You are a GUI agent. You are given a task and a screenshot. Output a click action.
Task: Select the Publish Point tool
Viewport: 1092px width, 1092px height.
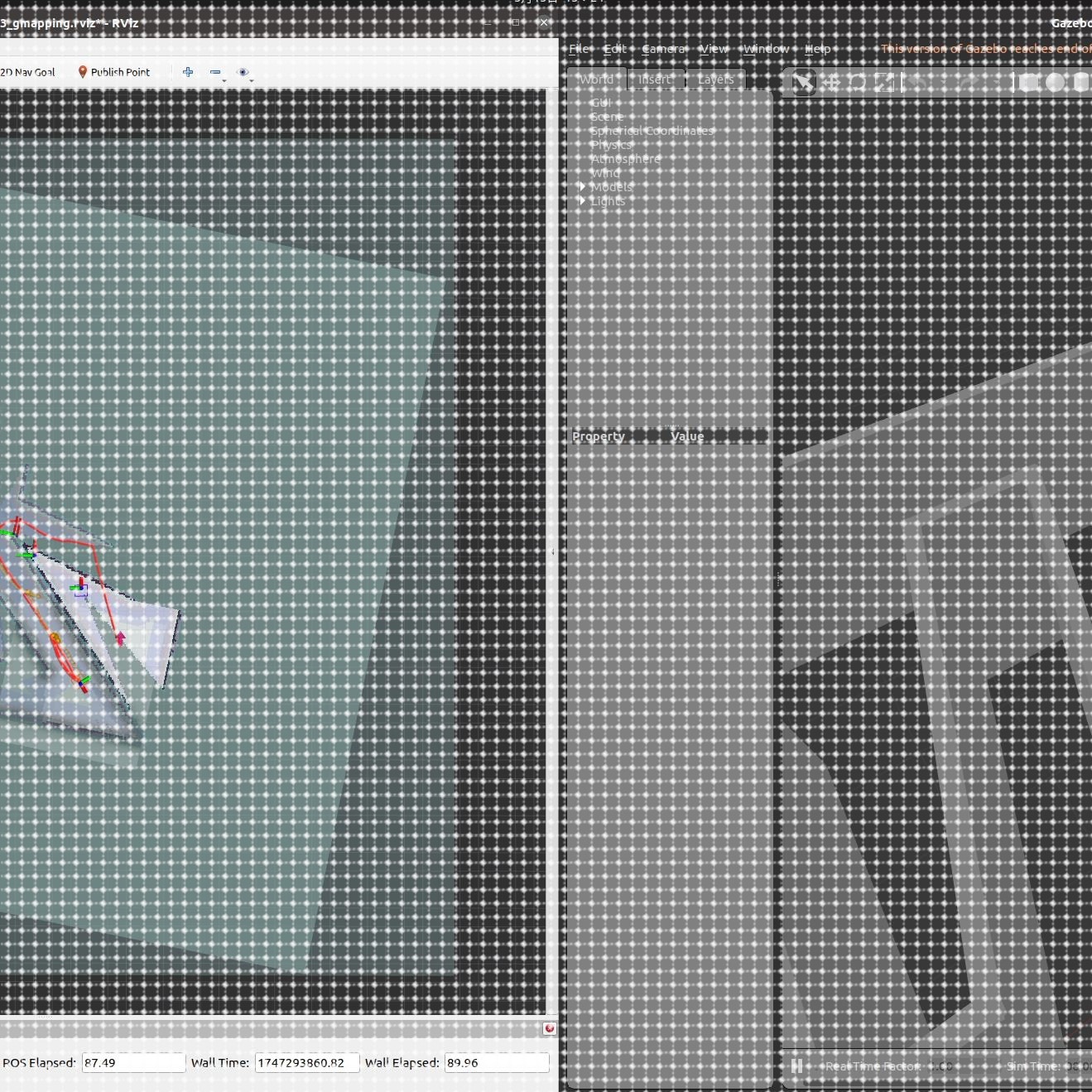pyautogui.click(x=113, y=72)
